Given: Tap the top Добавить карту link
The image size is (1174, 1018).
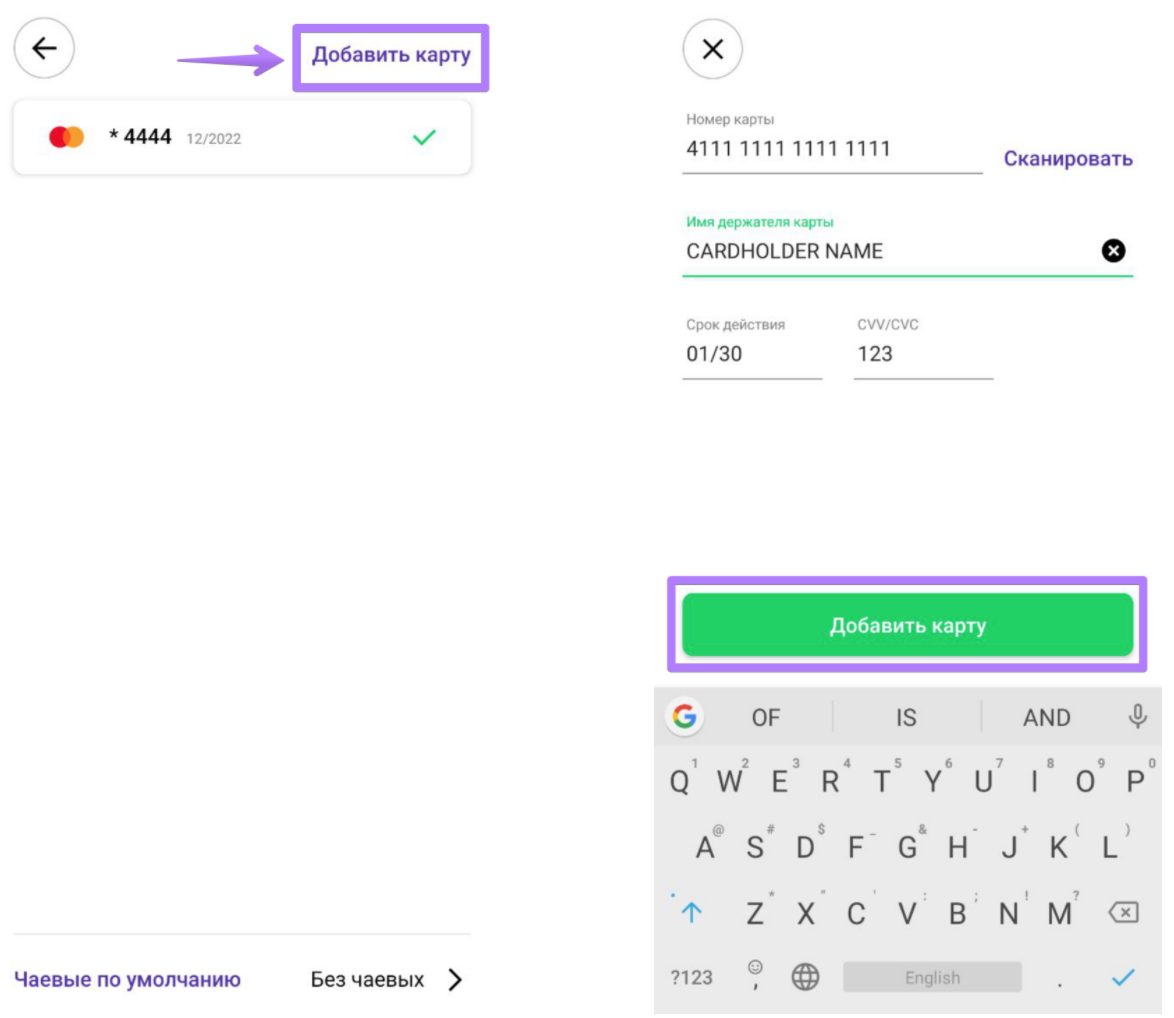Looking at the screenshot, I should [390, 55].
